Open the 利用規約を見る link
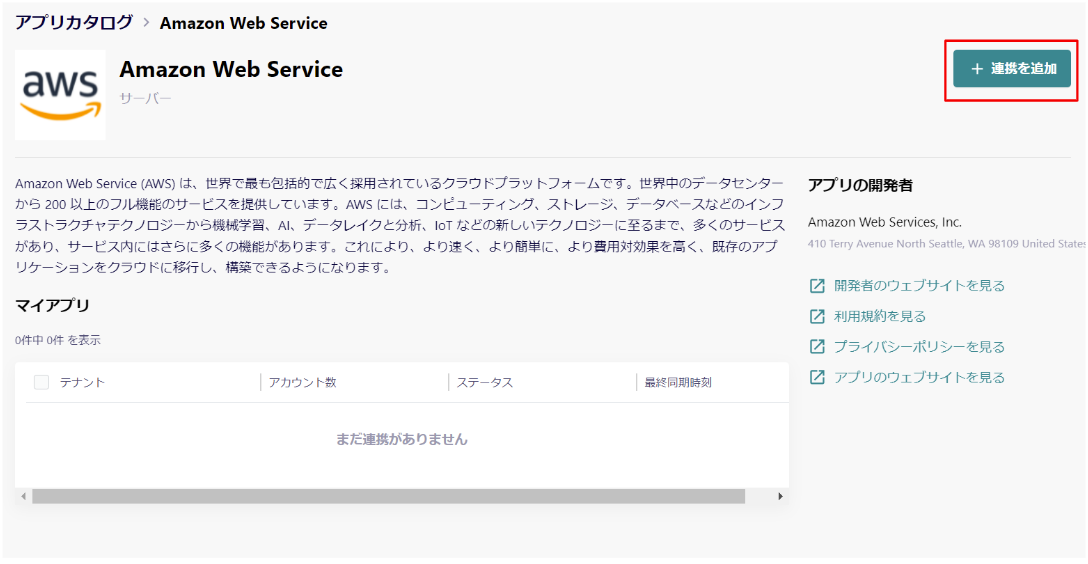1088x564 pixels. pos(879,316)
